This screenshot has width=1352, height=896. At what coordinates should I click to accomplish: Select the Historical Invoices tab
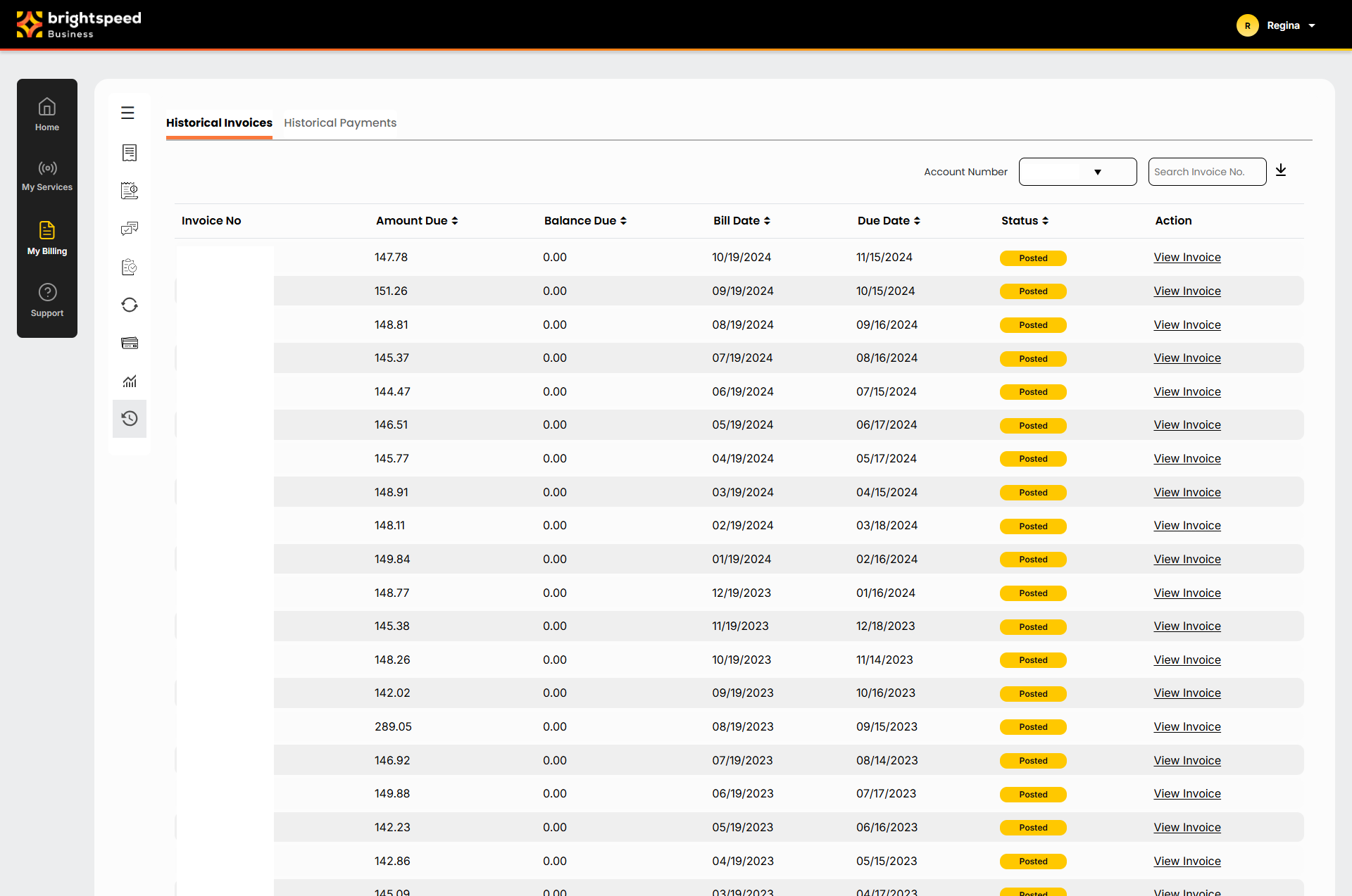click(x=219, y=122)
